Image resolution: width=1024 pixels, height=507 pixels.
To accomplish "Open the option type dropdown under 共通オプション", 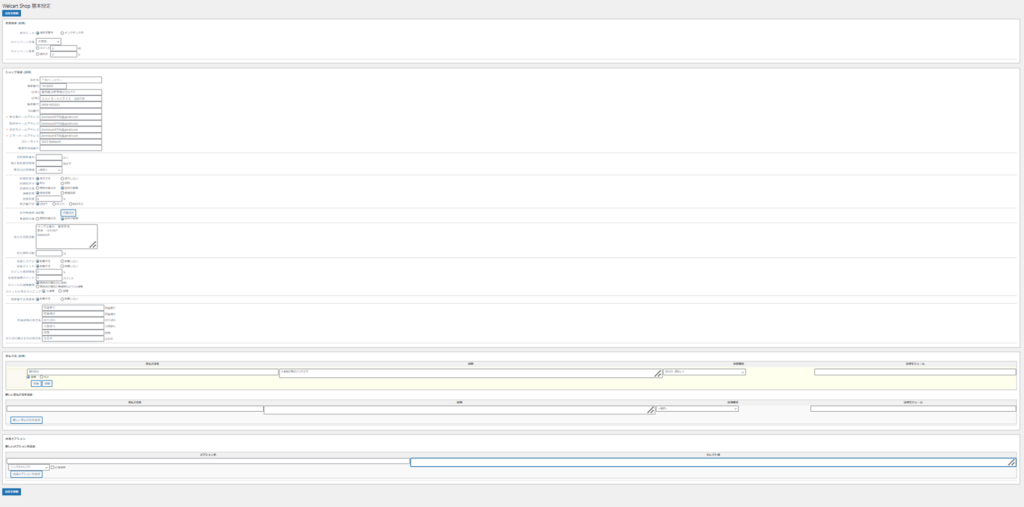I will [x=26, y=466].
